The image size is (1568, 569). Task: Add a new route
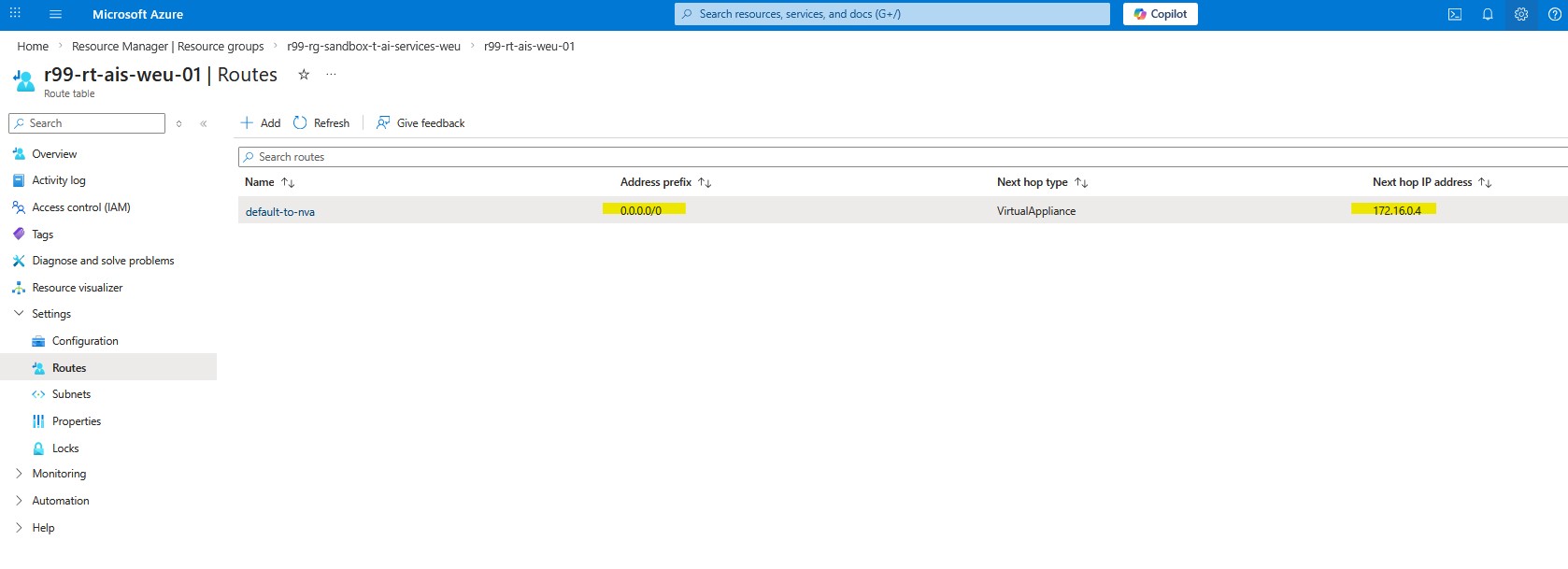(x=261, y=123)
